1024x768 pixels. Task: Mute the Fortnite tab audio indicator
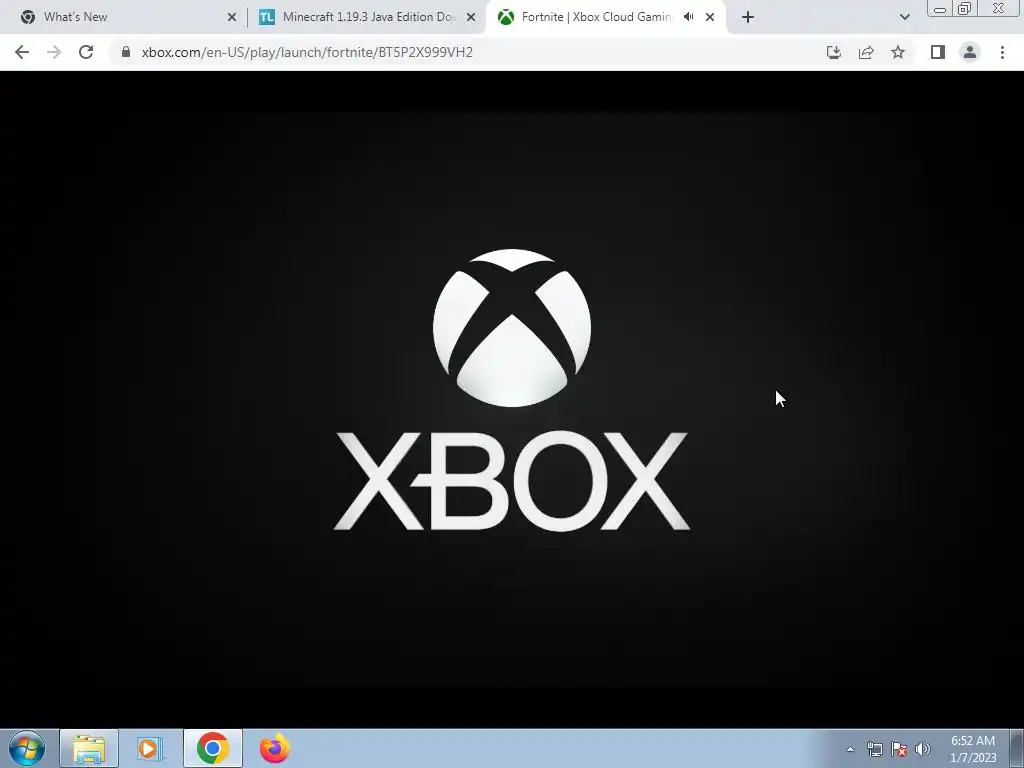[x=688, y=17]
